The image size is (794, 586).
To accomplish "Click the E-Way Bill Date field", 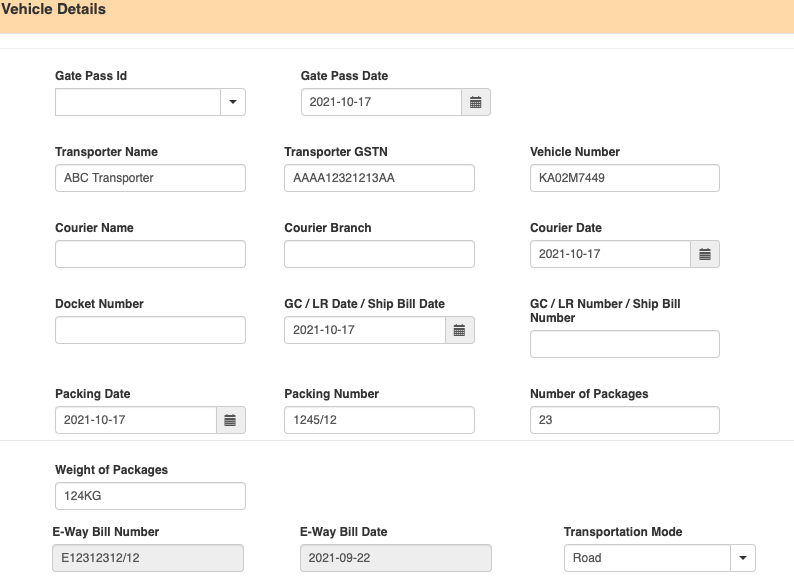I will pyautogui.click(x=395, y=558).
